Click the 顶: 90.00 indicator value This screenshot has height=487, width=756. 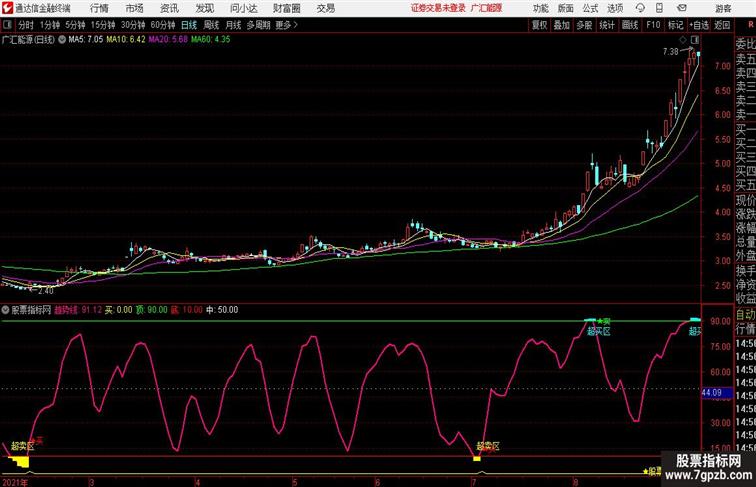(151, 310)
